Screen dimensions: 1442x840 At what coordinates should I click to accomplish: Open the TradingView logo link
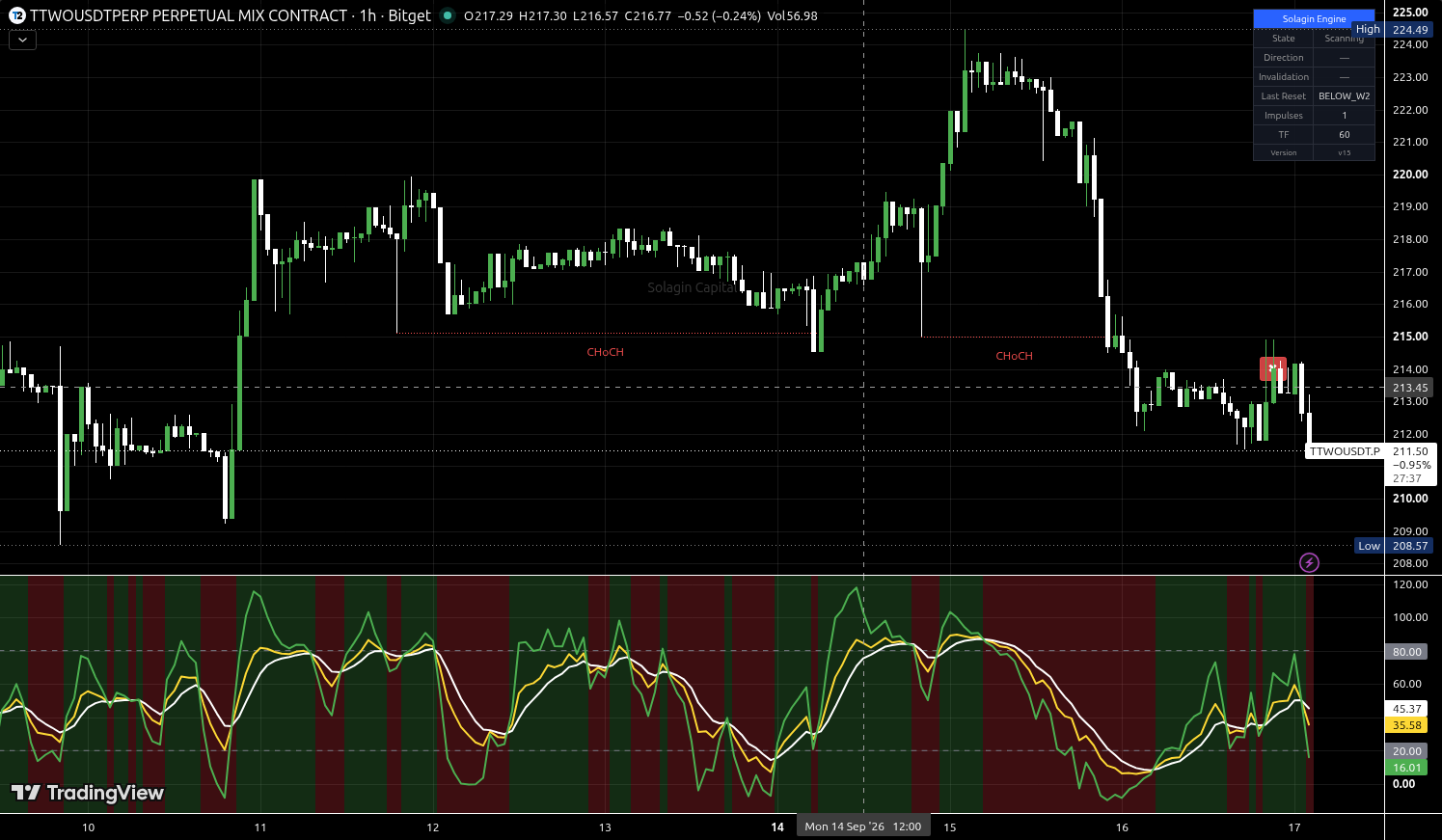[x=88, y=793]
